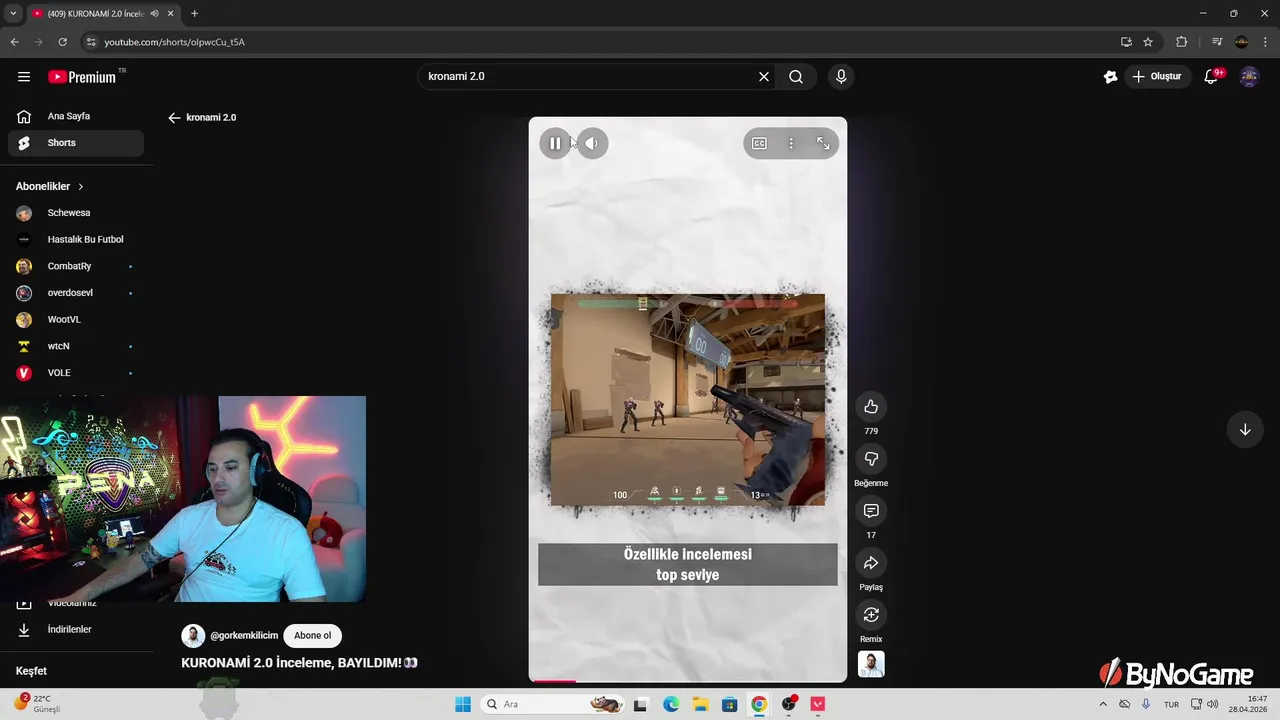Open wtcN subscription channel
Screen dimensions: 1280x720
tap(76, 346)
